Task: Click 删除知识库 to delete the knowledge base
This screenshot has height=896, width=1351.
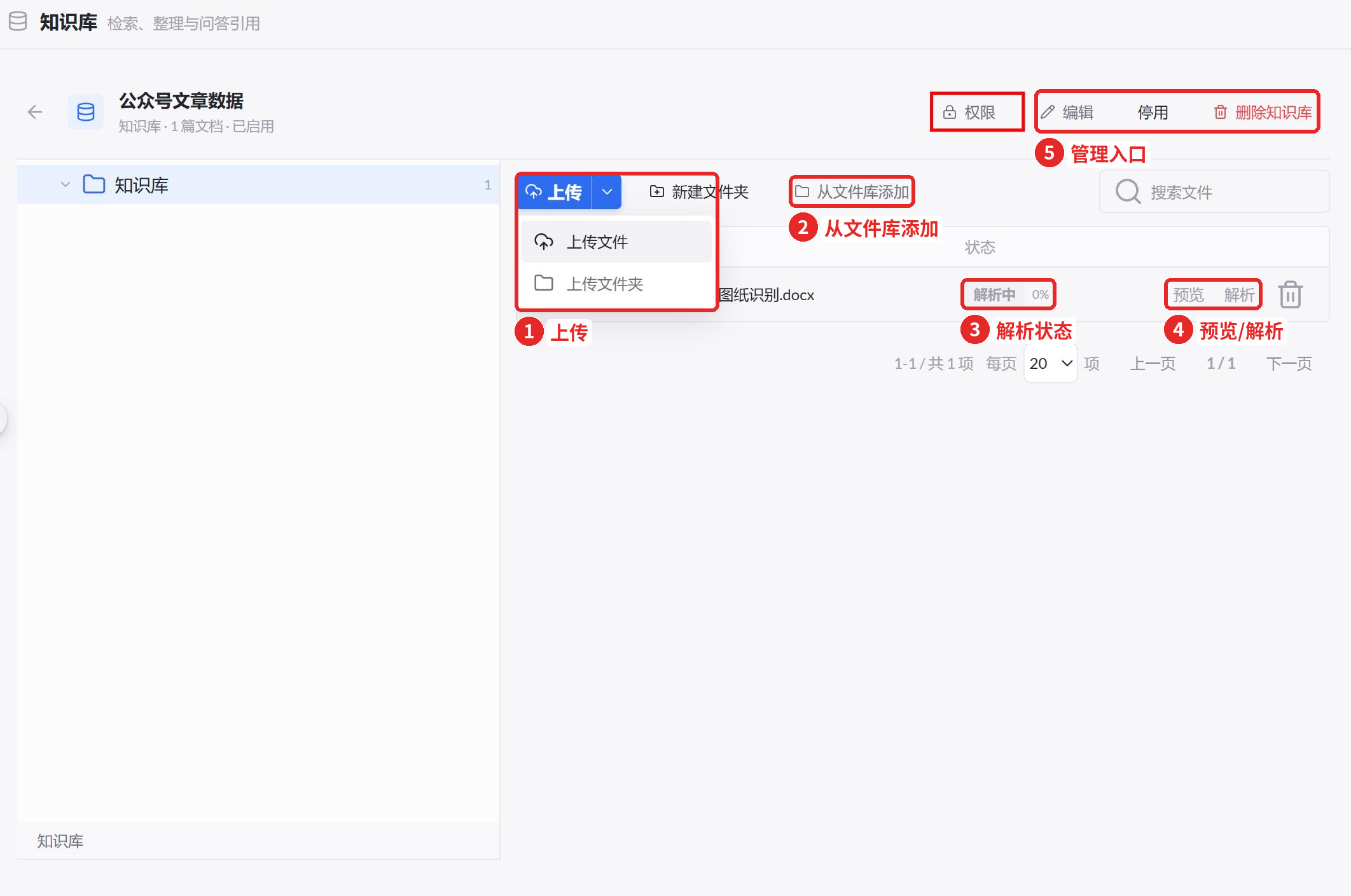Action: click(x=1263, y=113)
